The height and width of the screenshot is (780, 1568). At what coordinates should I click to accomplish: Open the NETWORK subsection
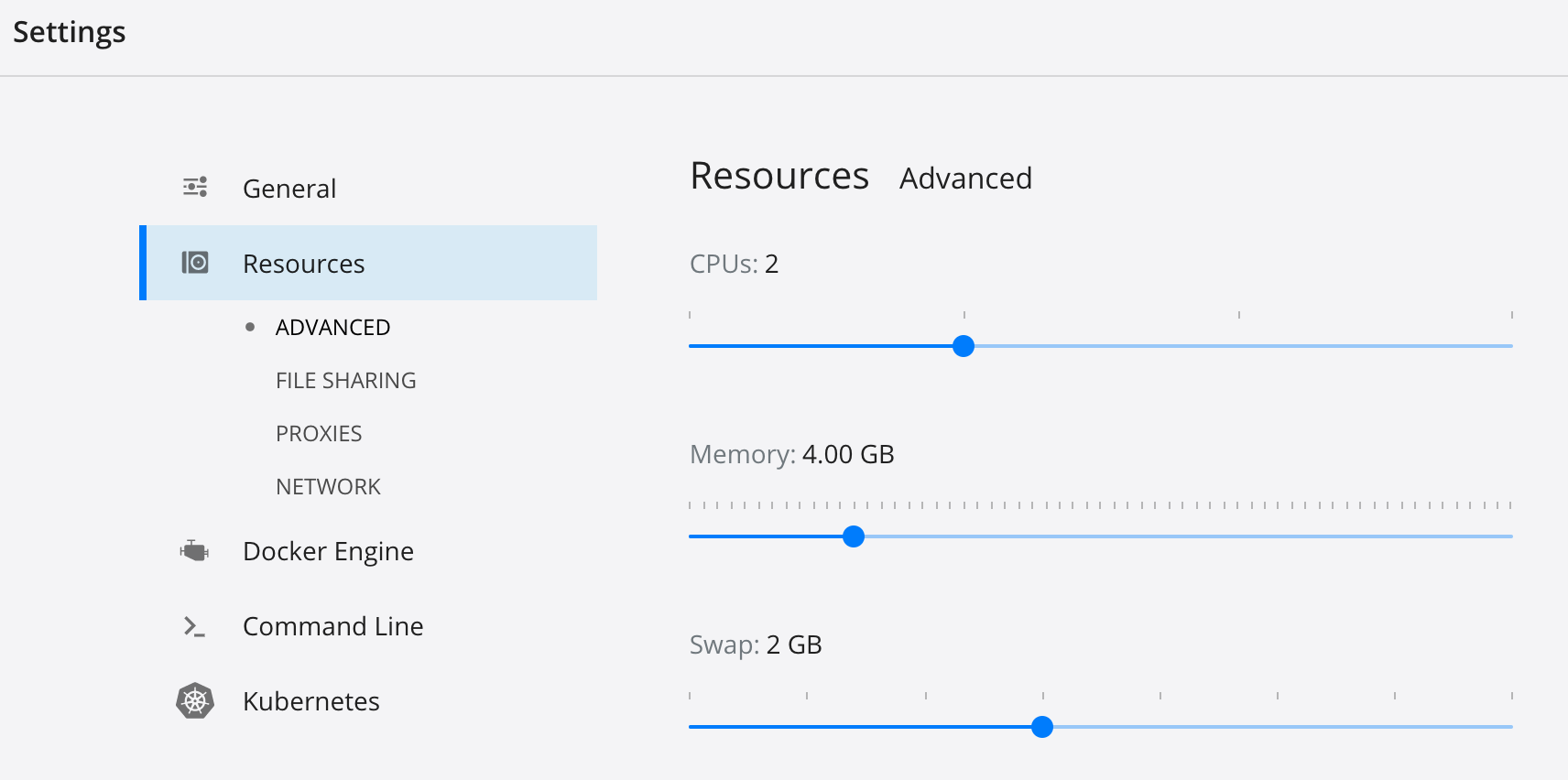(x=328, y=487)
